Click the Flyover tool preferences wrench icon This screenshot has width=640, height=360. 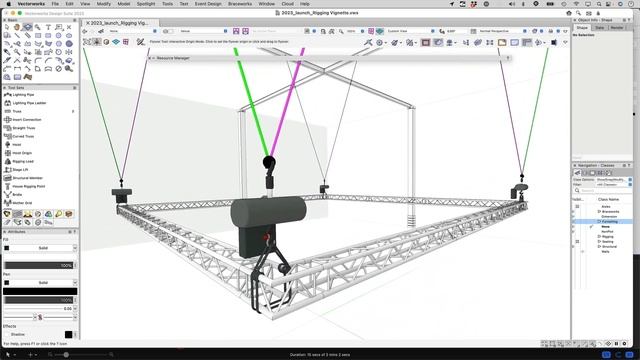(140, 42)
